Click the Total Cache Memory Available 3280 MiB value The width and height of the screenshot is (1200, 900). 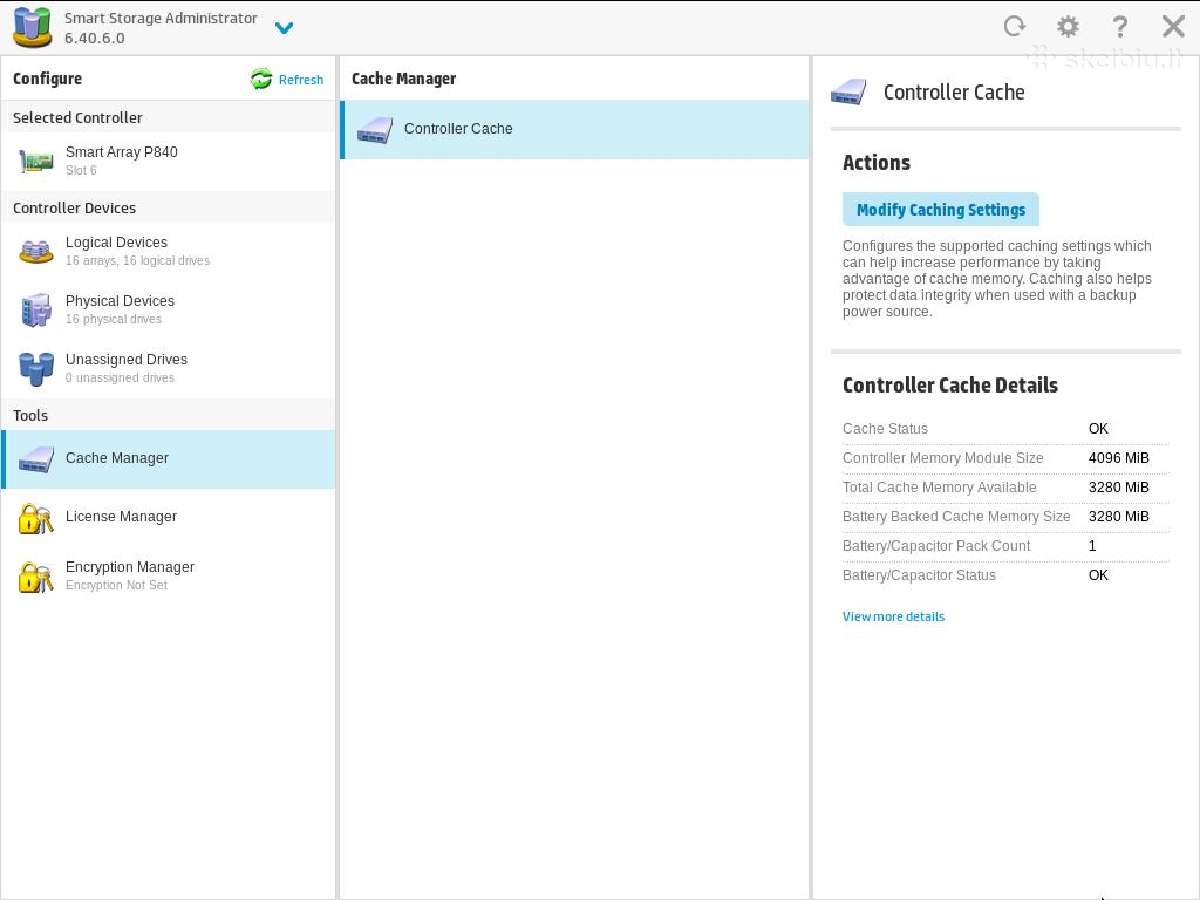point(1119,487)
